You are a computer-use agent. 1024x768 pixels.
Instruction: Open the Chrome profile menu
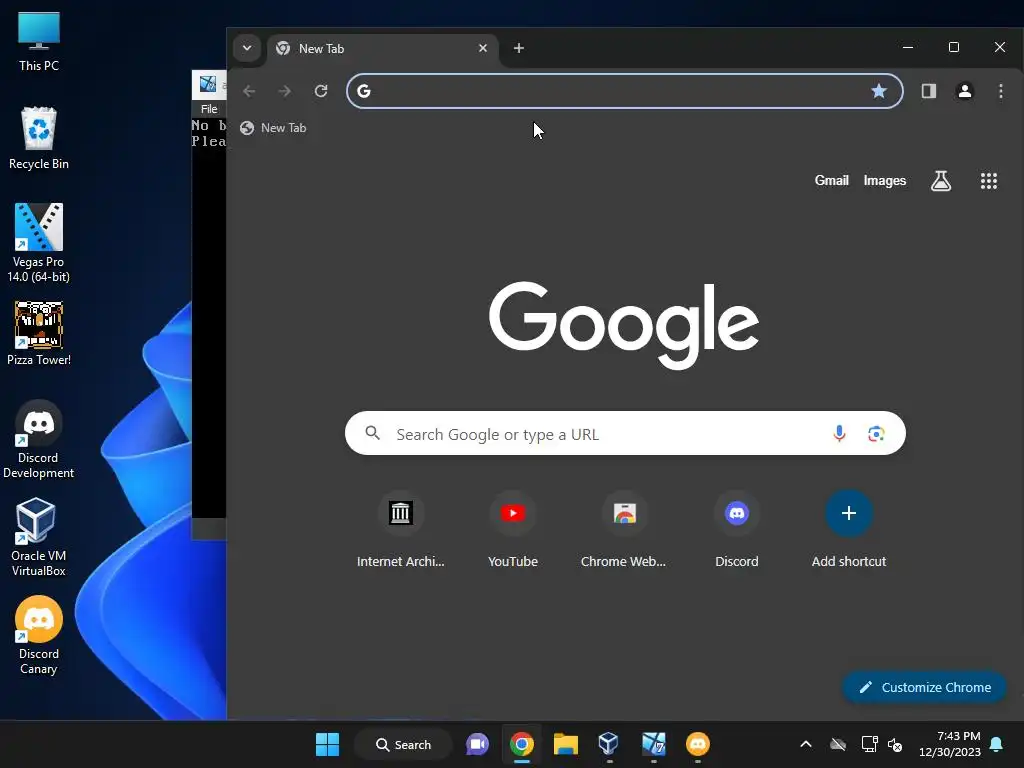(x=965, y=91)
